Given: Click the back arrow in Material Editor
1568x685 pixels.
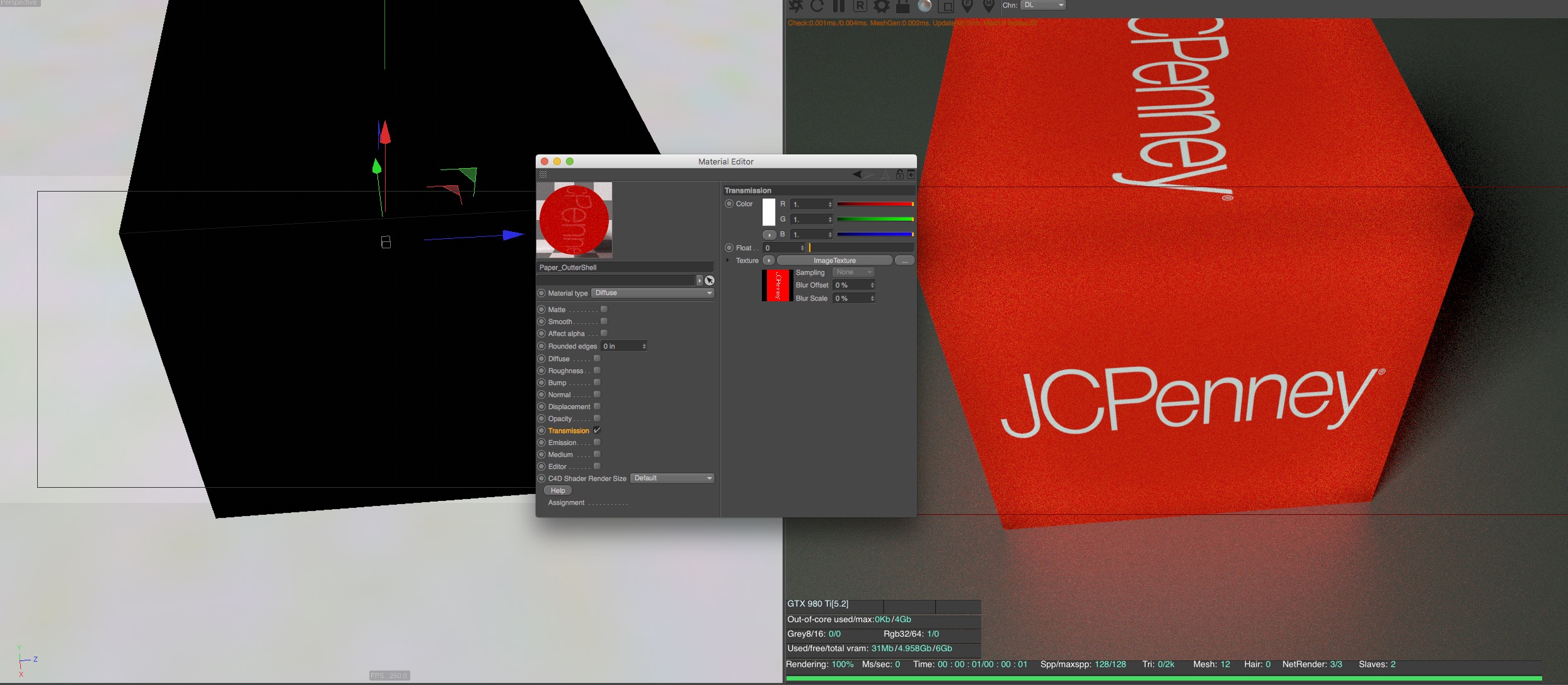Looking at the screenshot, I should click(857, 175).
